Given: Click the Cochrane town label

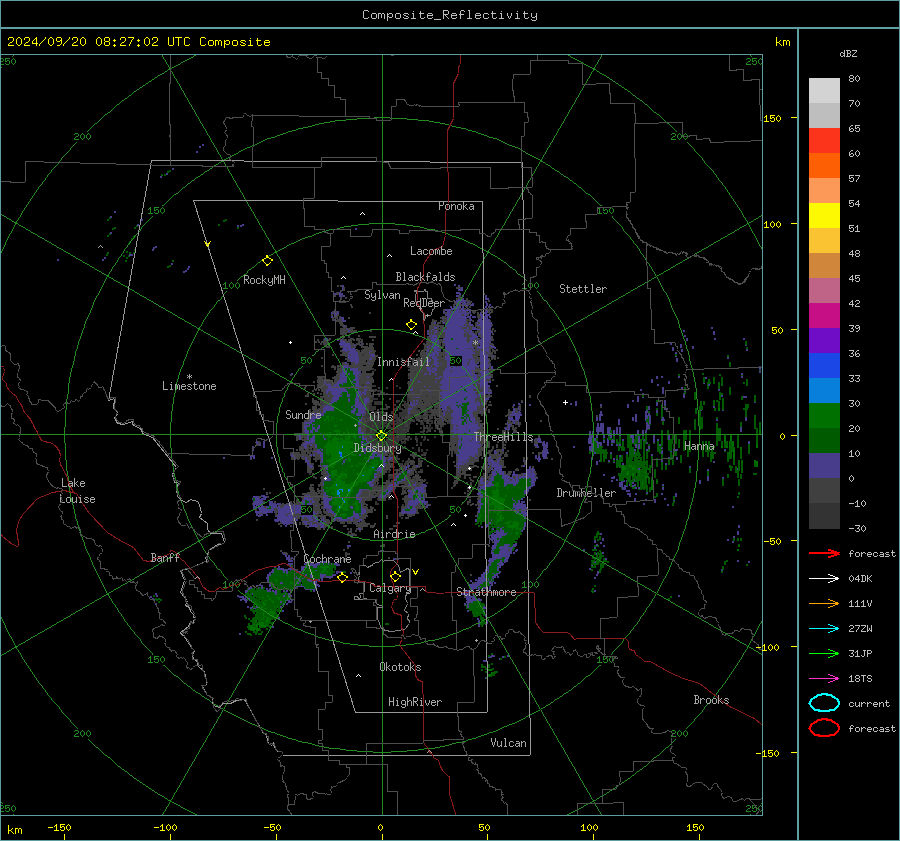Looking at the screenshot, I should 327,559.
